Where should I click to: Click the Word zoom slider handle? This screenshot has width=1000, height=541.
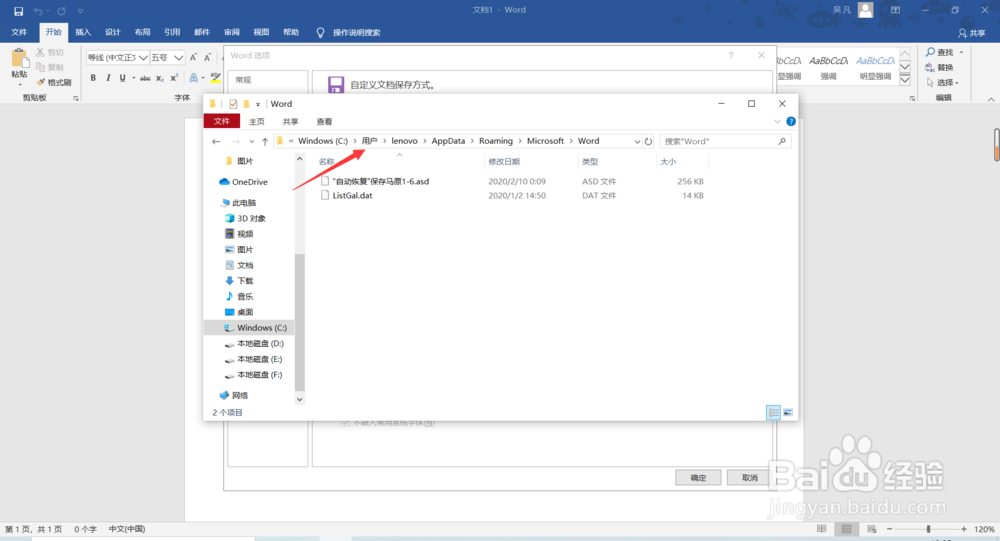[929, 529]
